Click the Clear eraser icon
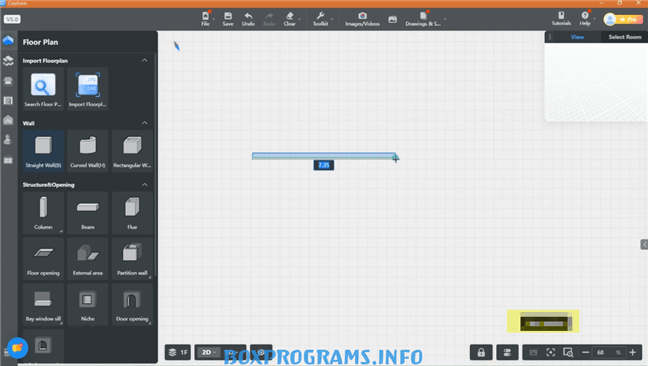648x366 pixels. pyautogui.click(x=290, y=19)
